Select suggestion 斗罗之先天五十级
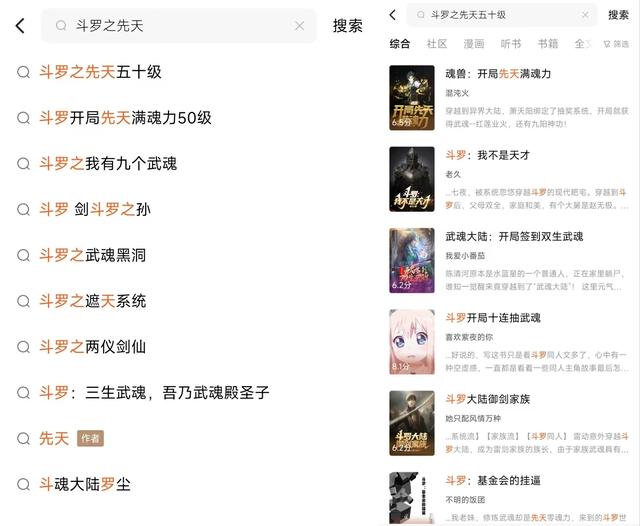Viewport: 640px width, 526px height. (x=100, y=72)
